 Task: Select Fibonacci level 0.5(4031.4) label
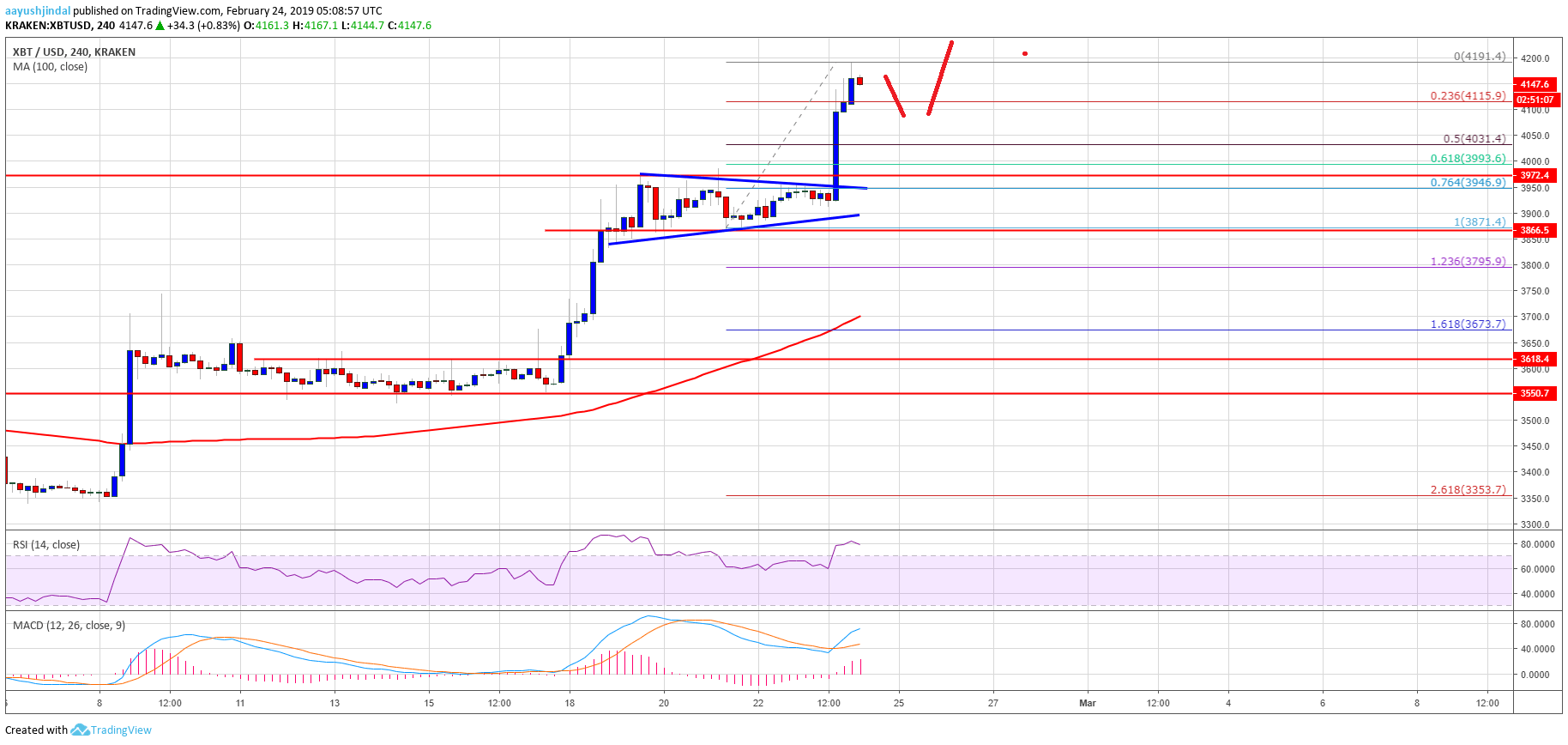tap(1475, 138)
